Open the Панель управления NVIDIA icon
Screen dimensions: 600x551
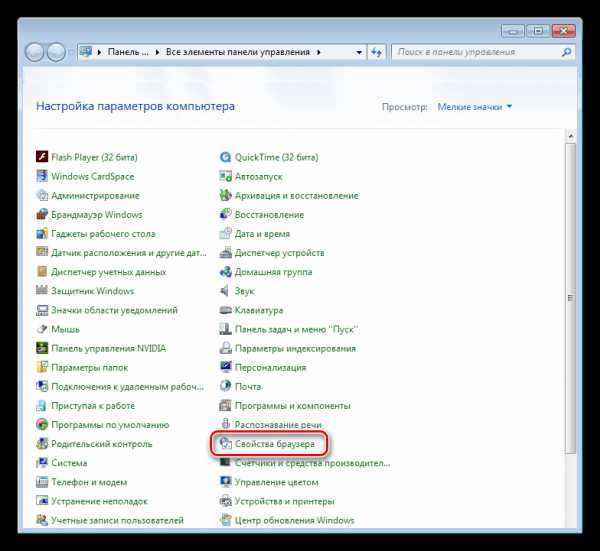tap(42, 348)
